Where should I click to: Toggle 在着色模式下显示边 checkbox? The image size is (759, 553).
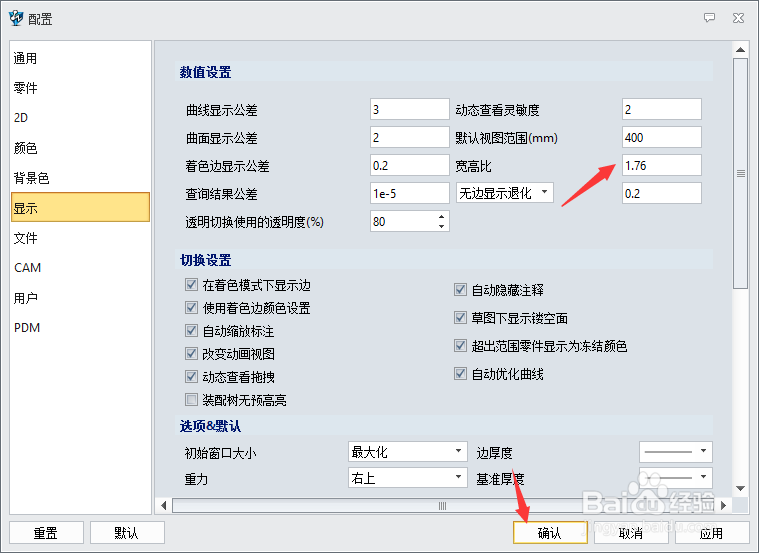191,285
